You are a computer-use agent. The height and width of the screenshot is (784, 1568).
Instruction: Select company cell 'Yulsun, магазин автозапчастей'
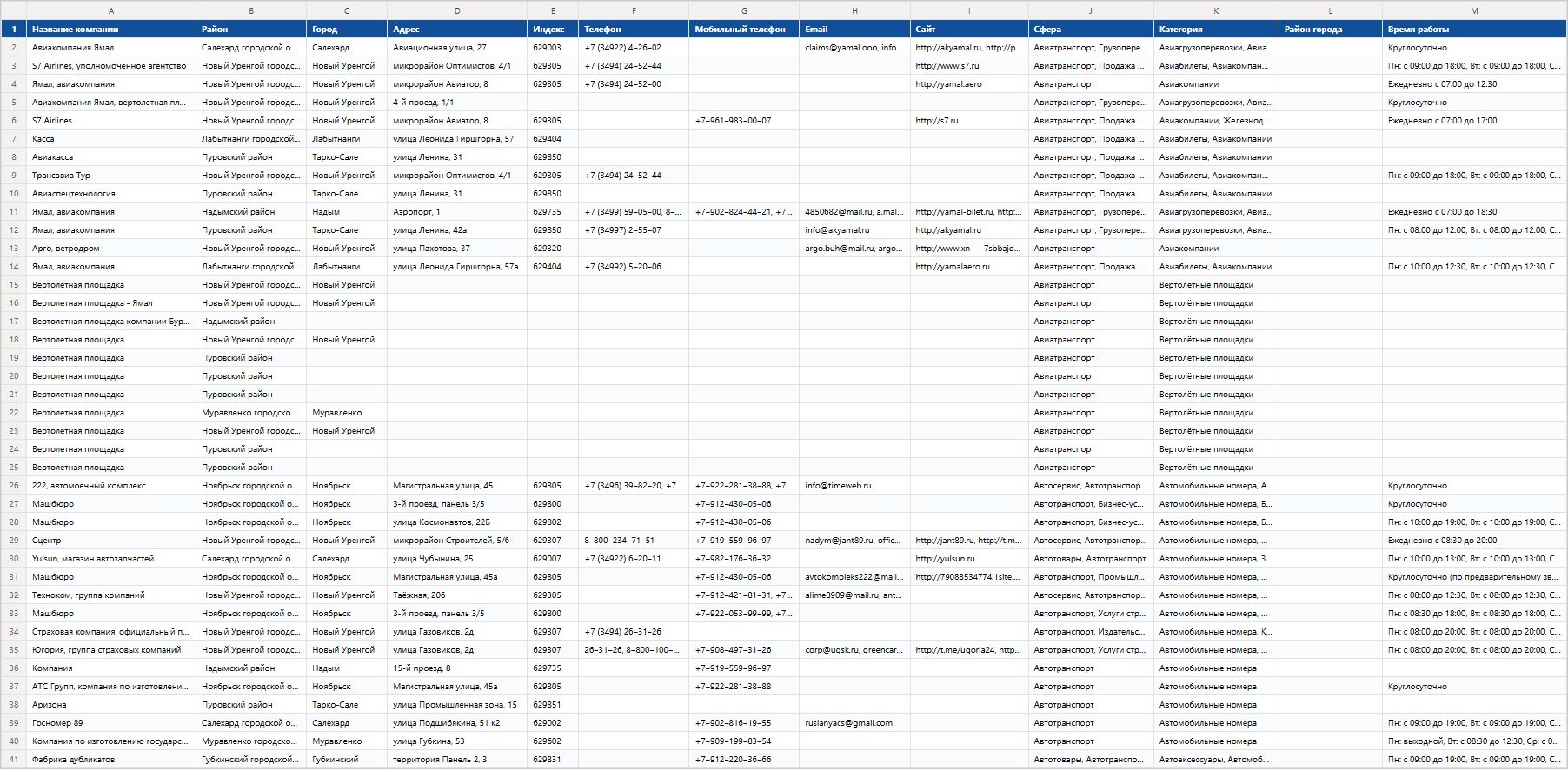(111, 559)
